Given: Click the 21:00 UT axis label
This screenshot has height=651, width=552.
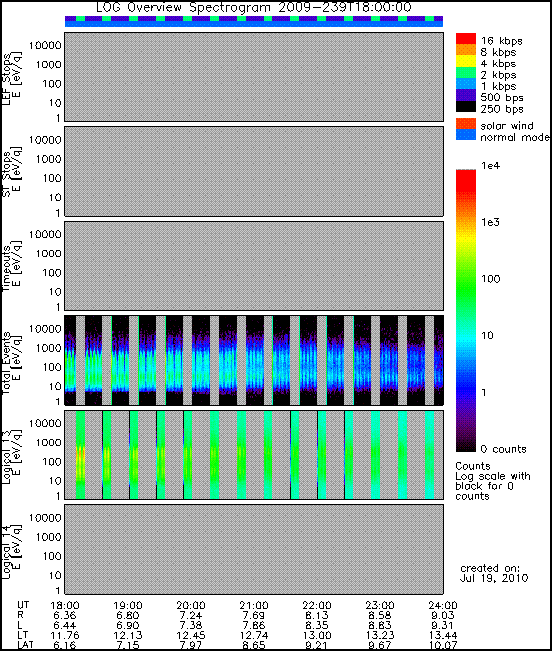Looking at the screenshot, I should click(x=254, y=605).
